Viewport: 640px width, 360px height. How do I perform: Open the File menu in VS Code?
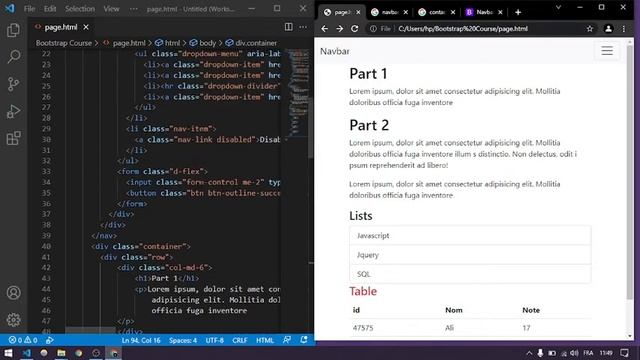click(29, 9)
